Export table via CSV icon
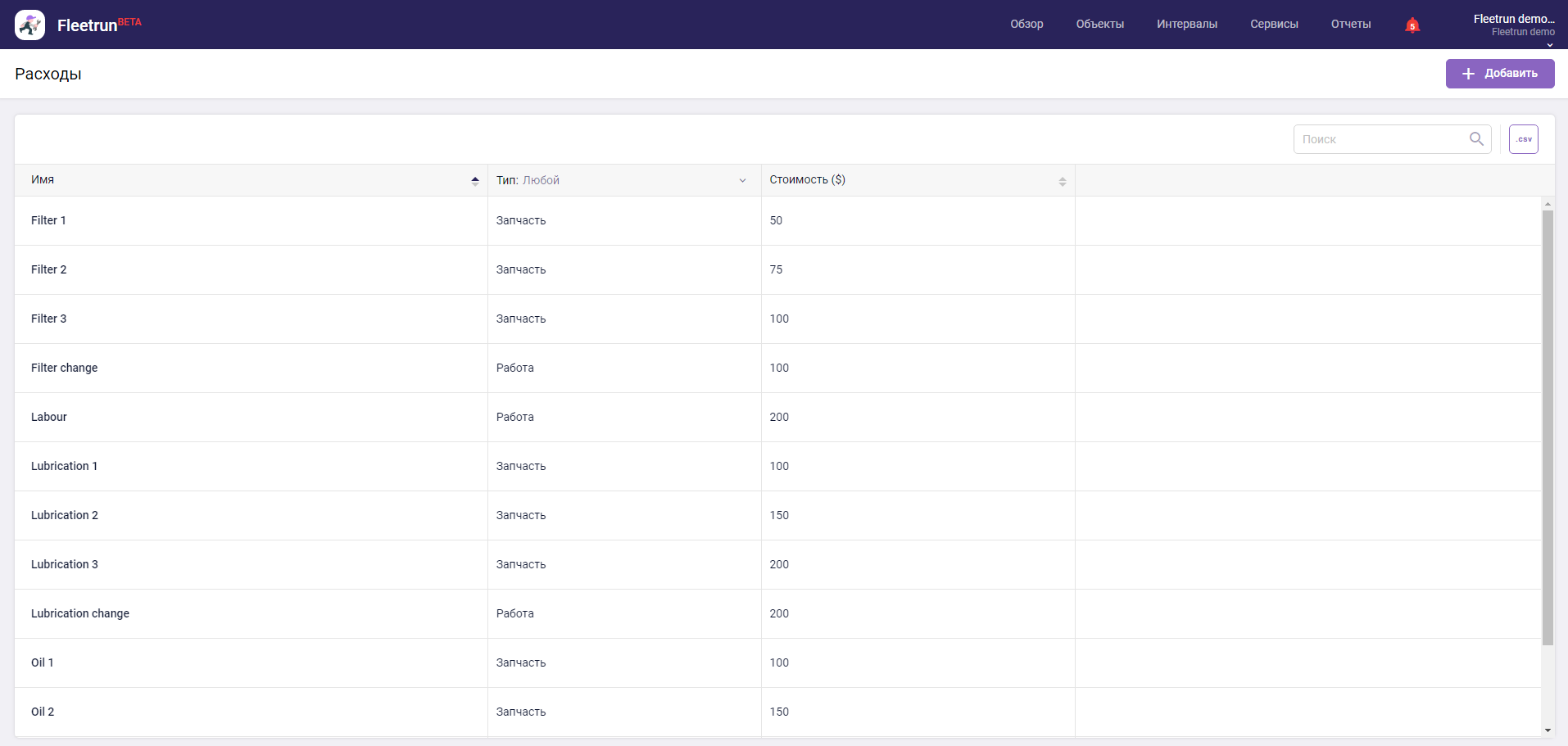Screen dimensions: 1568x746 click(1523, 139)
